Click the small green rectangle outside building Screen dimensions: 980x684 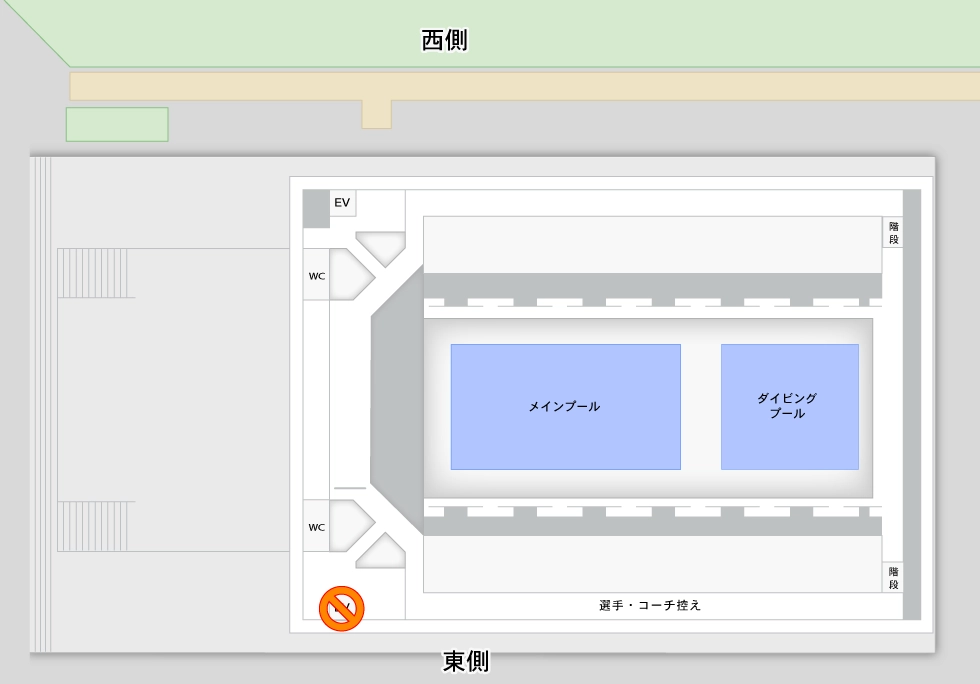point(117,124)
